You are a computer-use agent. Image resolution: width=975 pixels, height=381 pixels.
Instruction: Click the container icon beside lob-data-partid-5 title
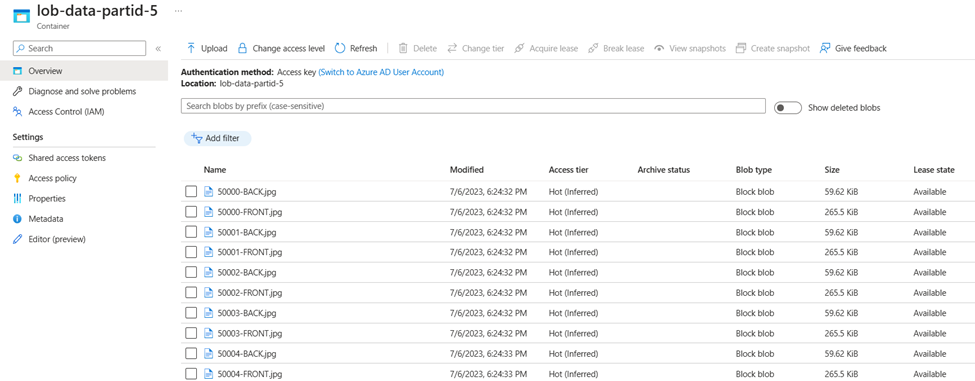(x=22, y=16)
